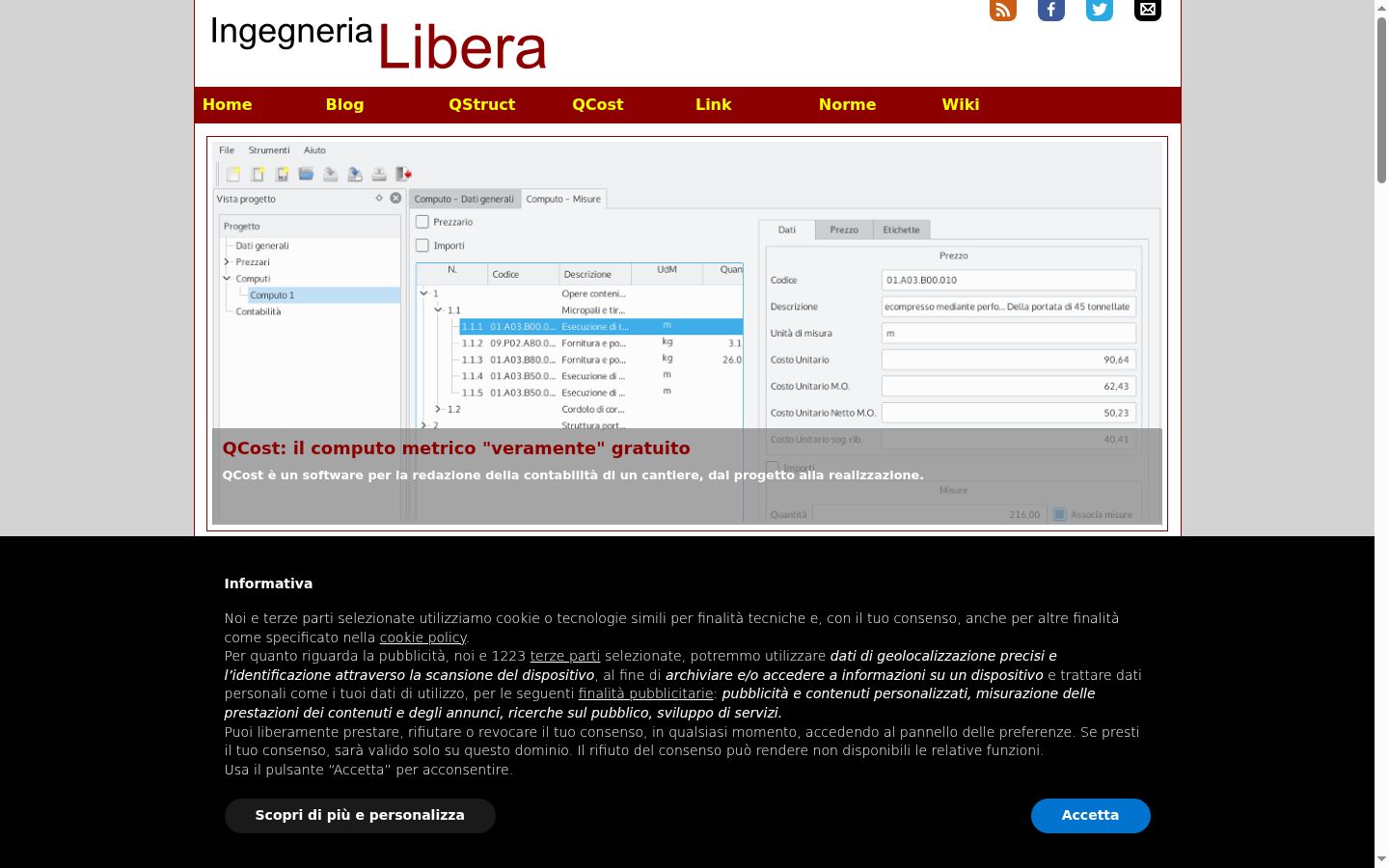The width and height of the screenshot is (1389, 868).
Task: Click the vertical scrollbar thumb
Action: (1381, 99)
